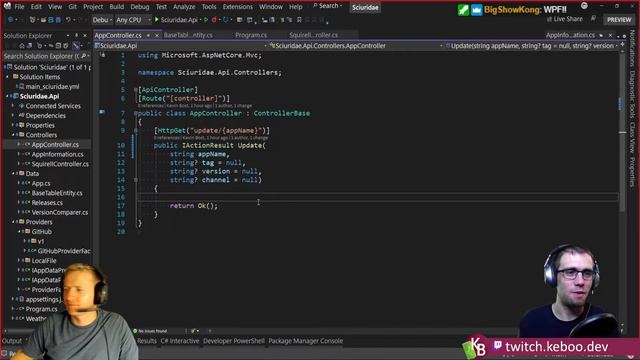Click the Save All toolbar icon
The image size is (640, 360).
[x=58, y=20]
